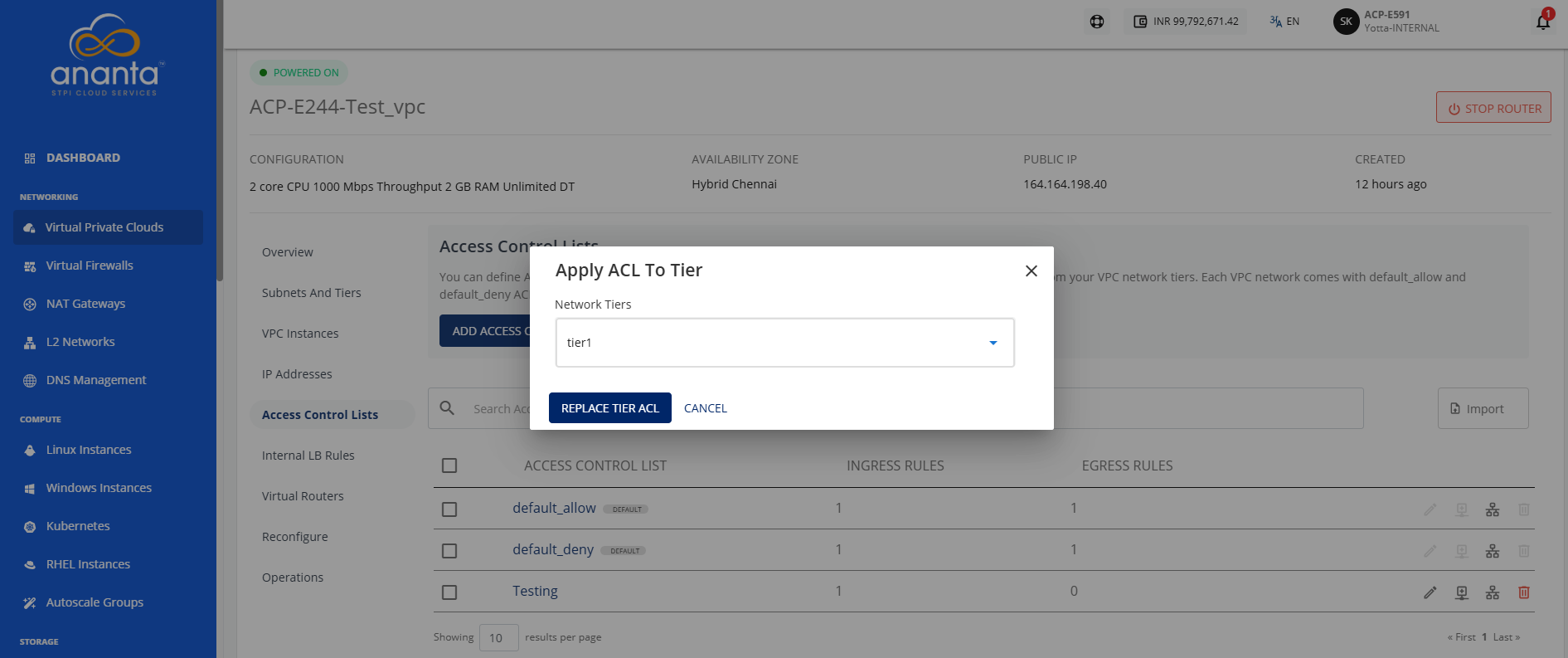Delete the Testing ACL with trash icon
Screen dimensions: 1568x658
(x=1524, y=592)
